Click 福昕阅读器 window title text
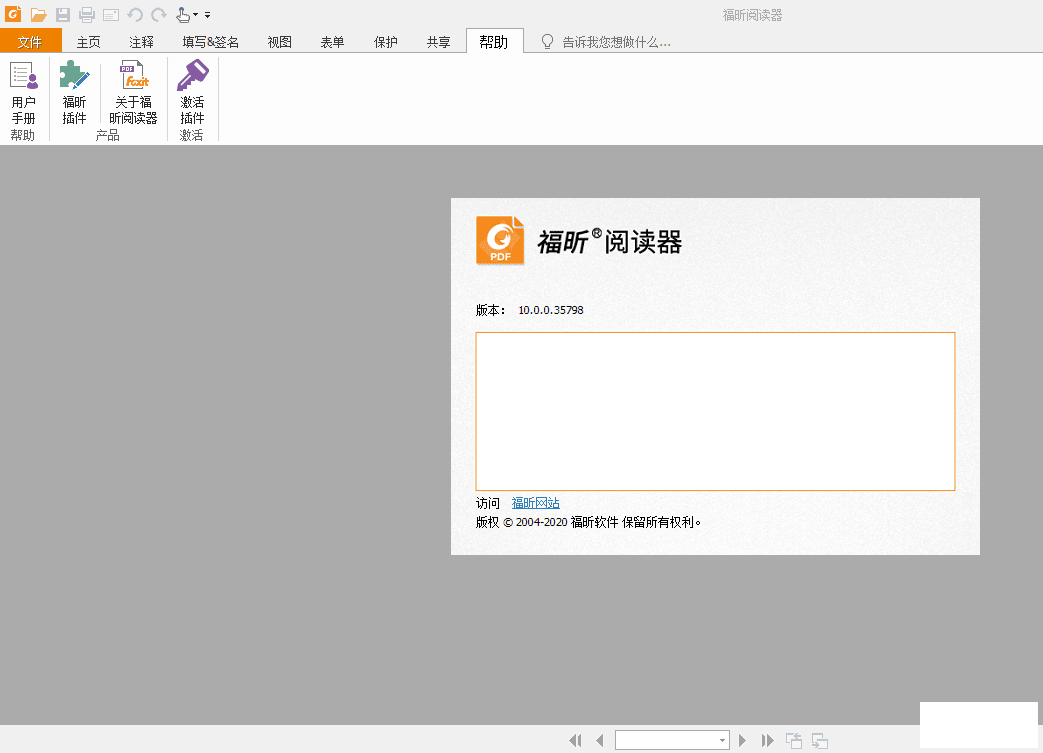The height and width of the screenshot is (753, 1043). click(x=752, y=15)
